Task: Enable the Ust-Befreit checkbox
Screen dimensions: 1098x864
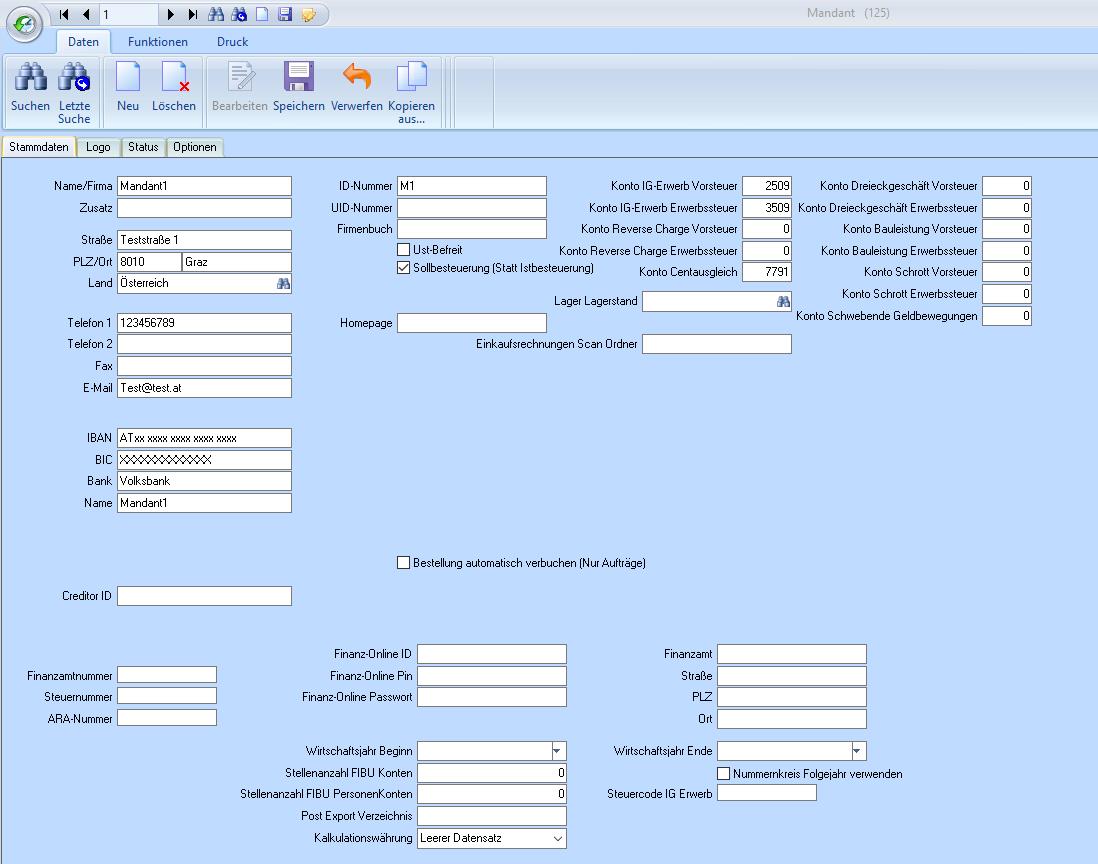Action: [x=404, y=250]
